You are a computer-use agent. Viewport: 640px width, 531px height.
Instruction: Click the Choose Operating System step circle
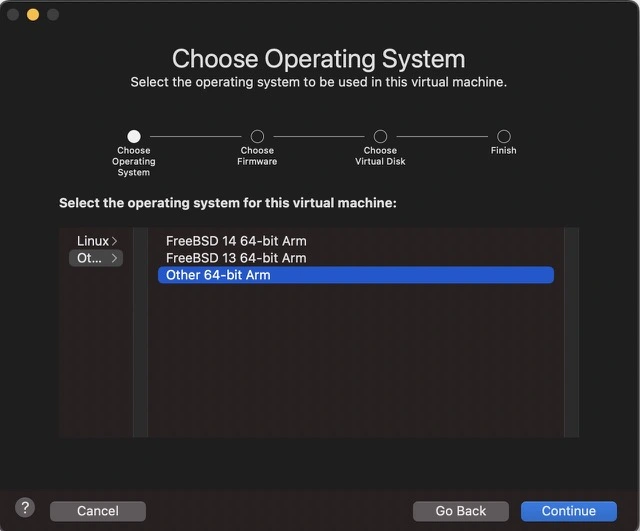coord(134,136)
